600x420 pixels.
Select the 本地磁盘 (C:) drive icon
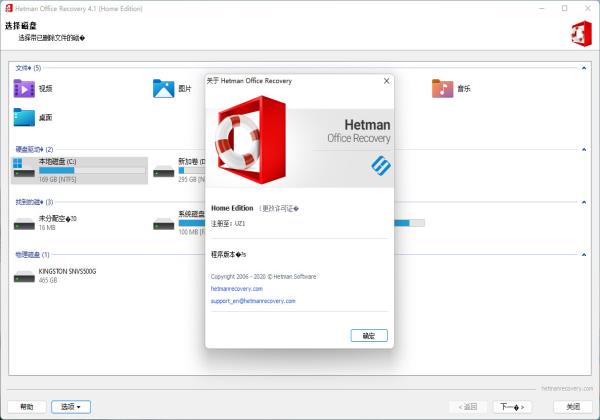click(24, 168)
